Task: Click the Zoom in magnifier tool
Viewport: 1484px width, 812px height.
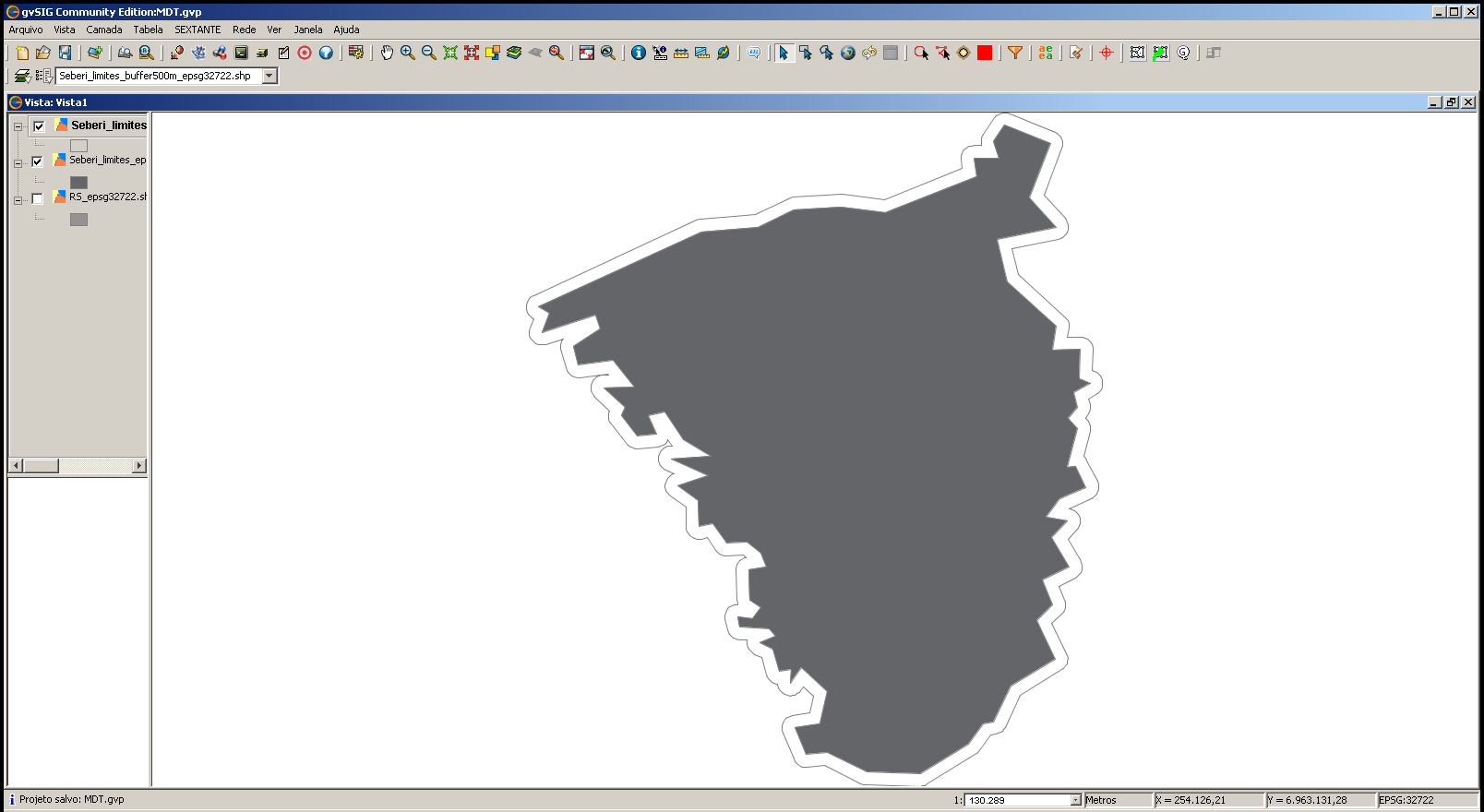Action: (408, 53)
